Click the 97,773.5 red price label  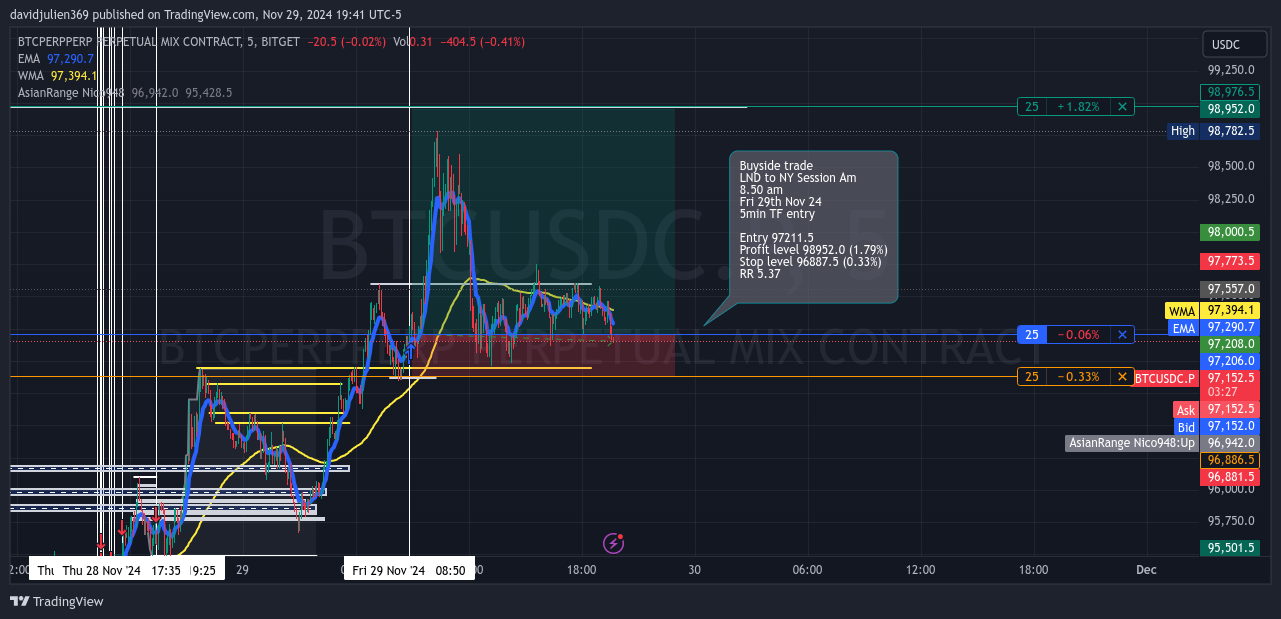pyautogui.click(x=1229, y=261)
